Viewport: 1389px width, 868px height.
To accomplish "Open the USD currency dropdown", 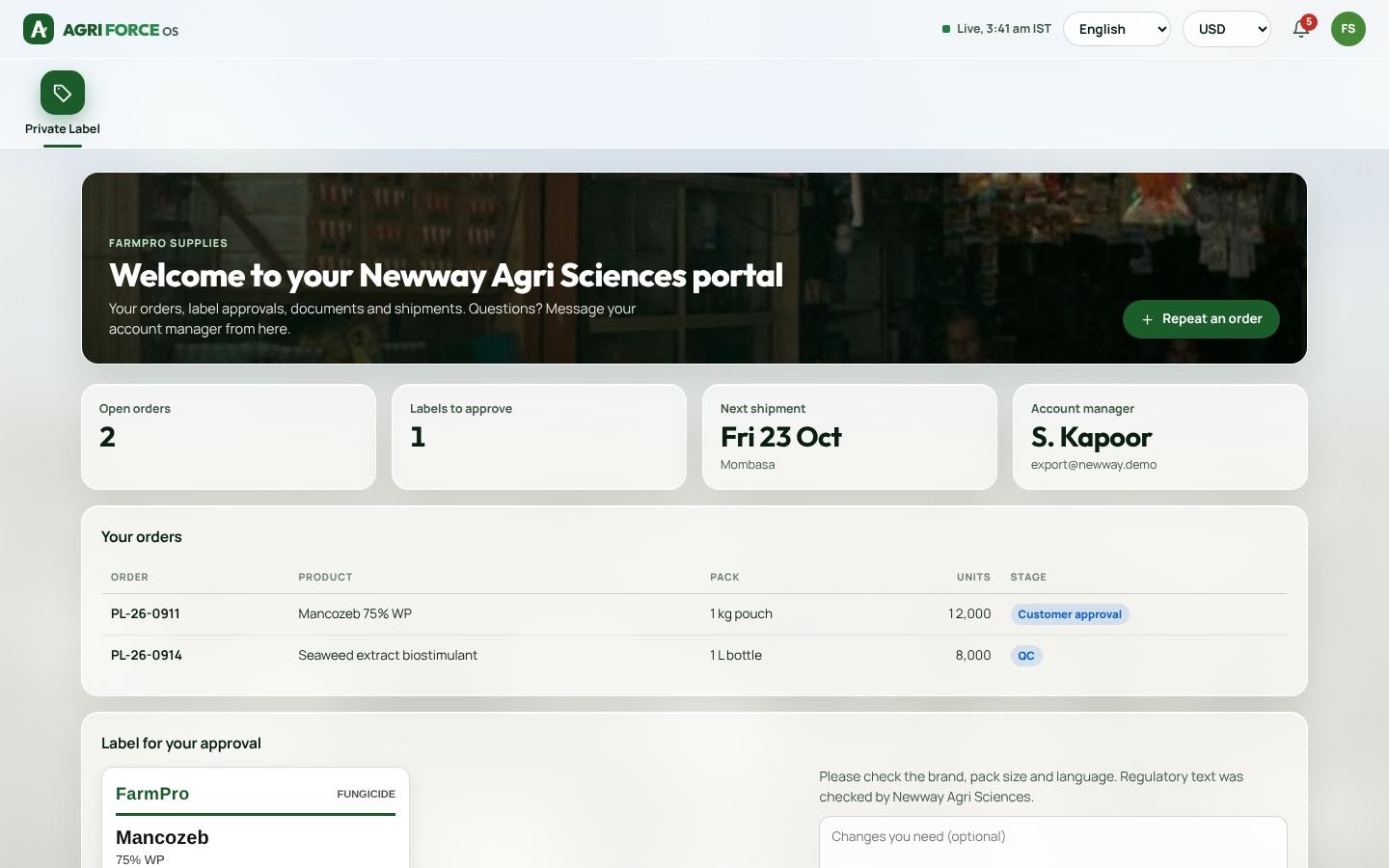I will 1227,29.
